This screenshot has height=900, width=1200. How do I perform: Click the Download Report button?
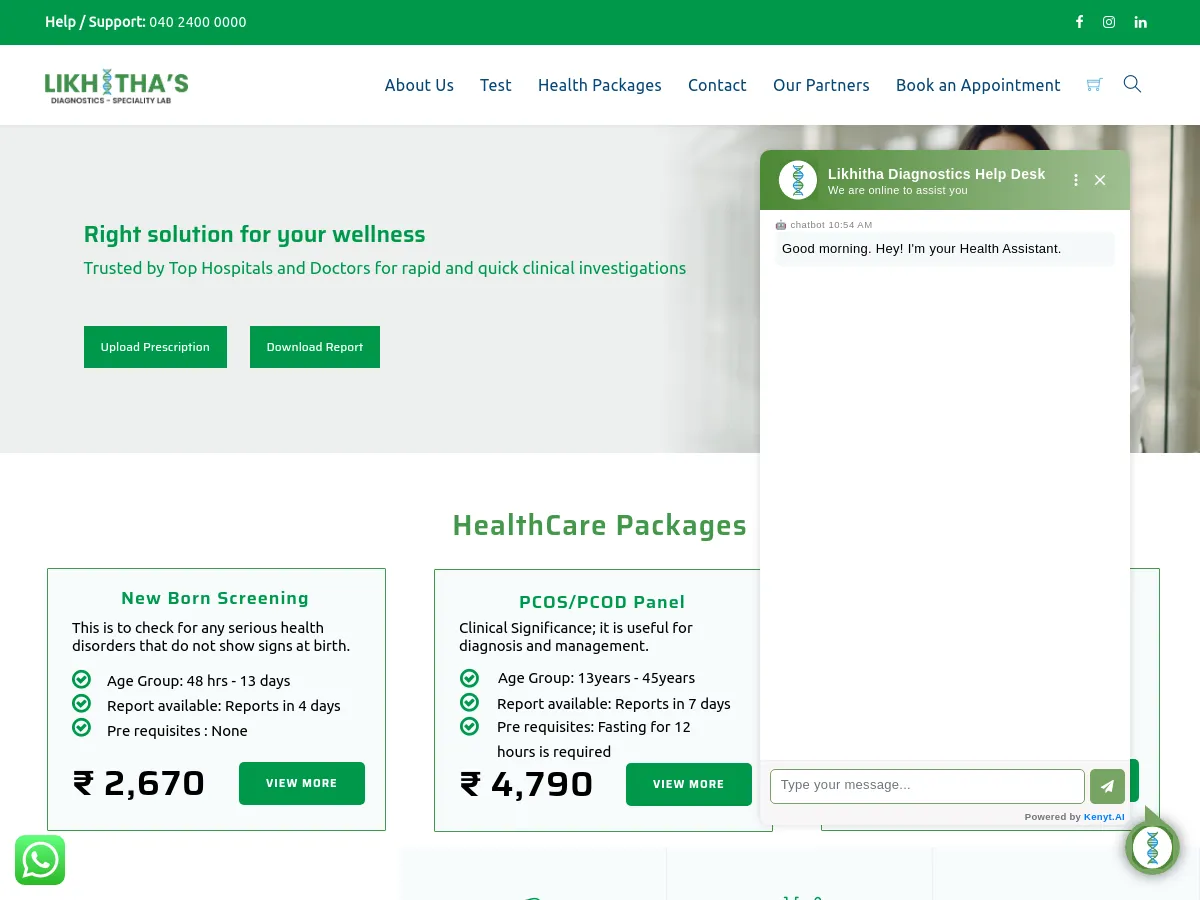315,347
